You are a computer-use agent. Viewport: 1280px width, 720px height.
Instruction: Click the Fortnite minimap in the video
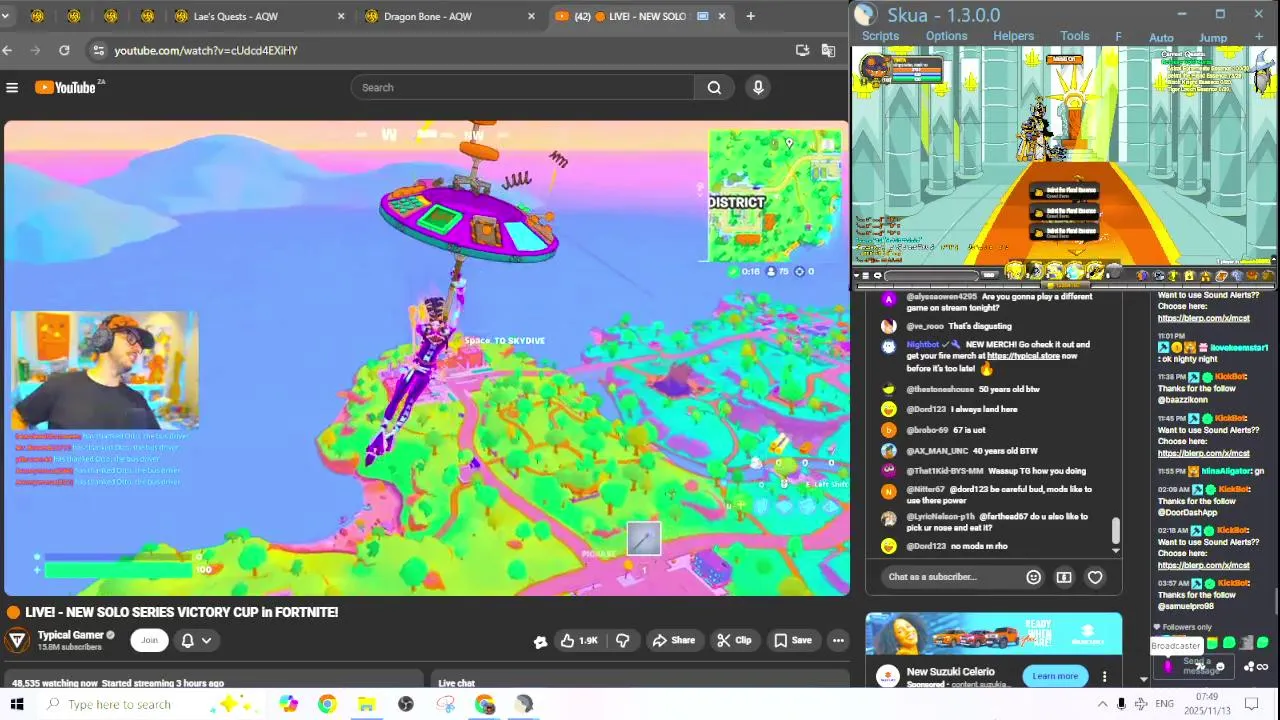[773, 196]
